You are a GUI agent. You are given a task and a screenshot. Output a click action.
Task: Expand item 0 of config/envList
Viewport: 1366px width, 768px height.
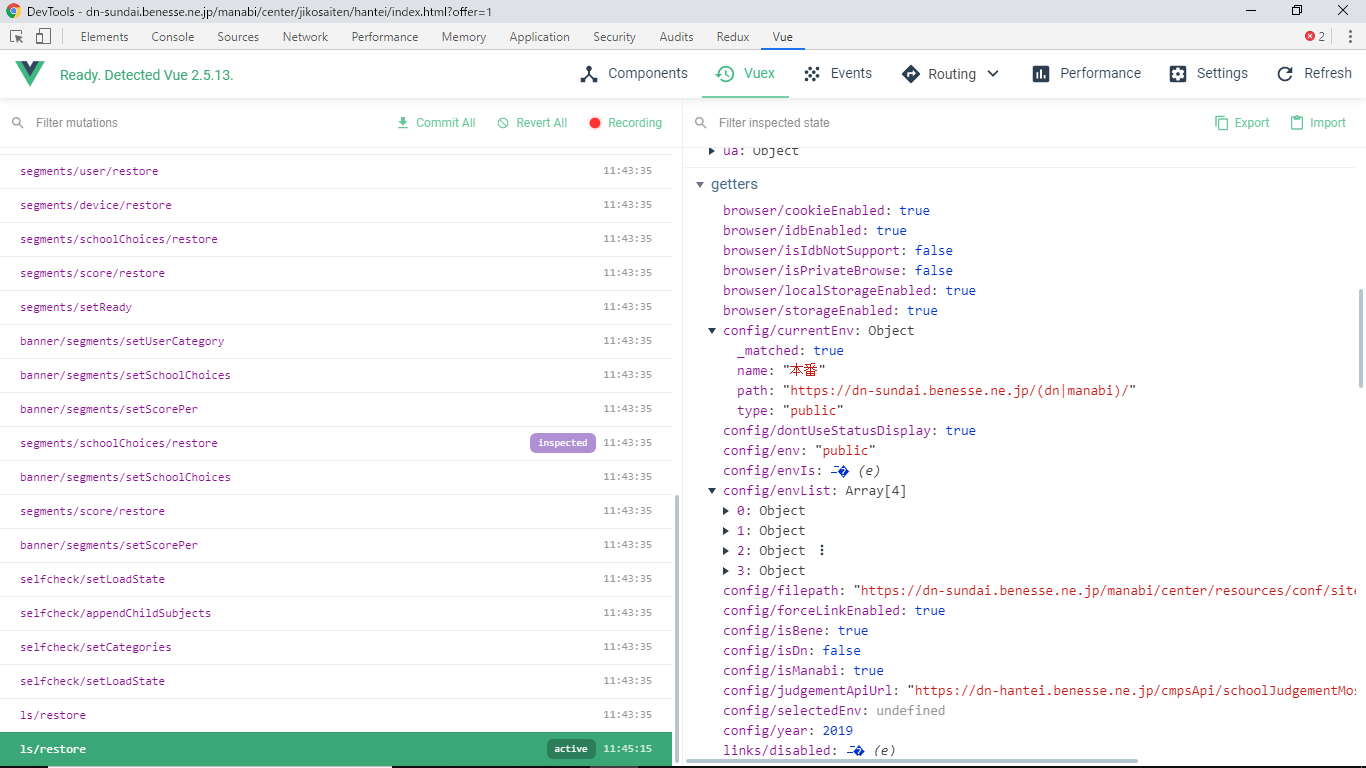coord(727,511)
